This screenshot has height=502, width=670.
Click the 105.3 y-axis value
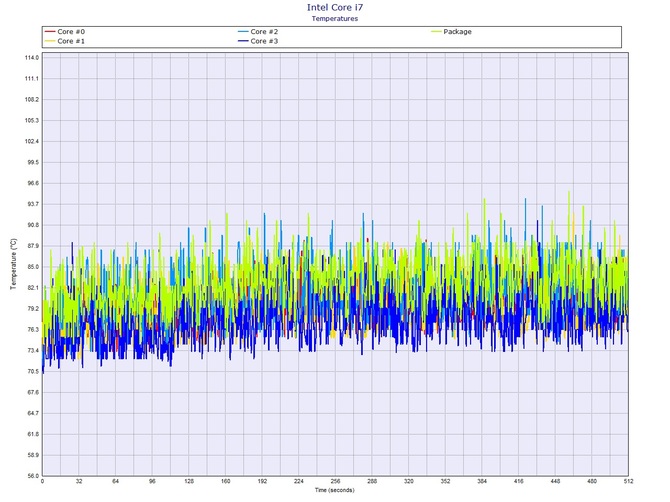pos(32,120)
